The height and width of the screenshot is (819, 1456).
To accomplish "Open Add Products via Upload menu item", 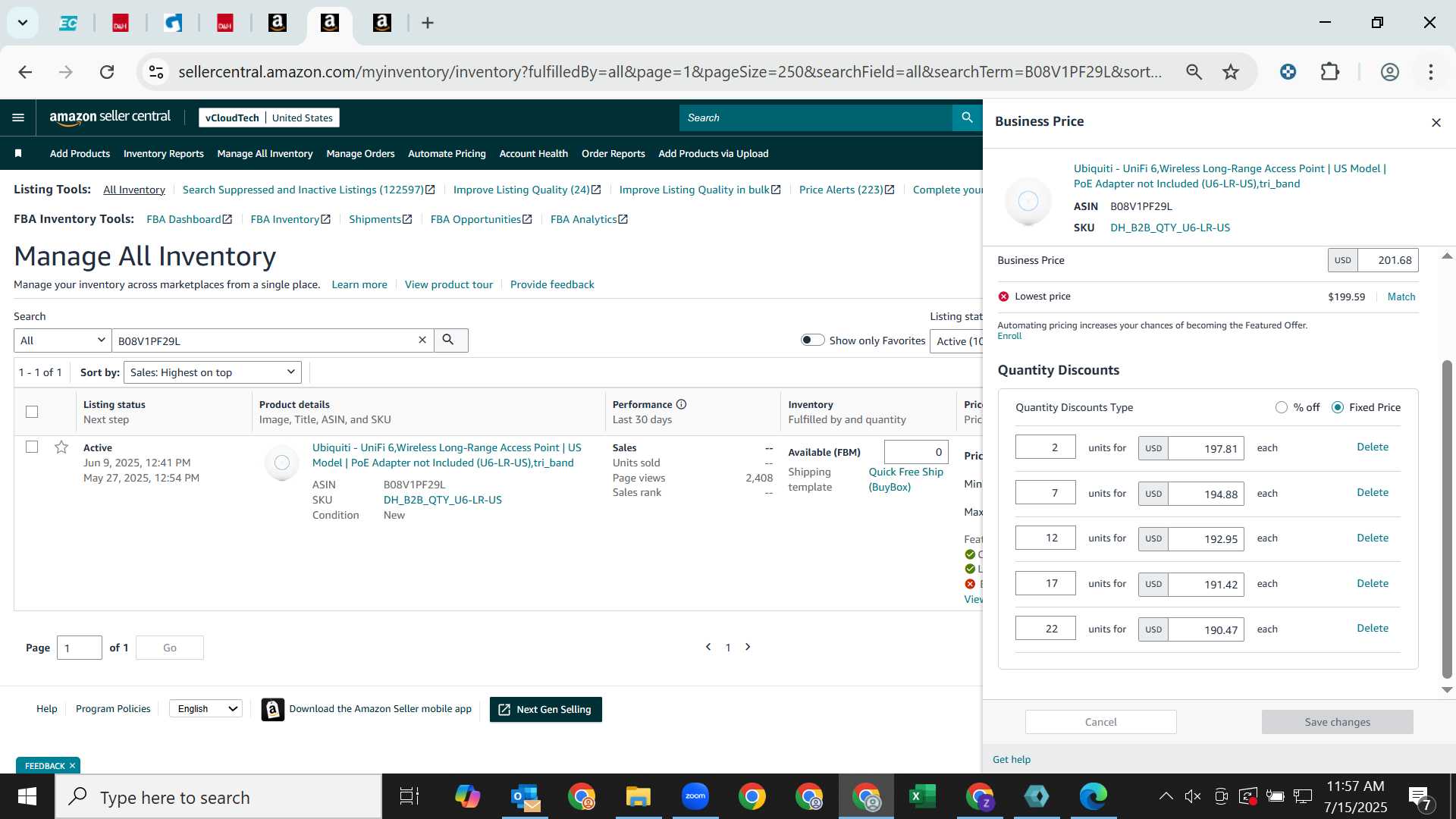I will click(713, 153).
